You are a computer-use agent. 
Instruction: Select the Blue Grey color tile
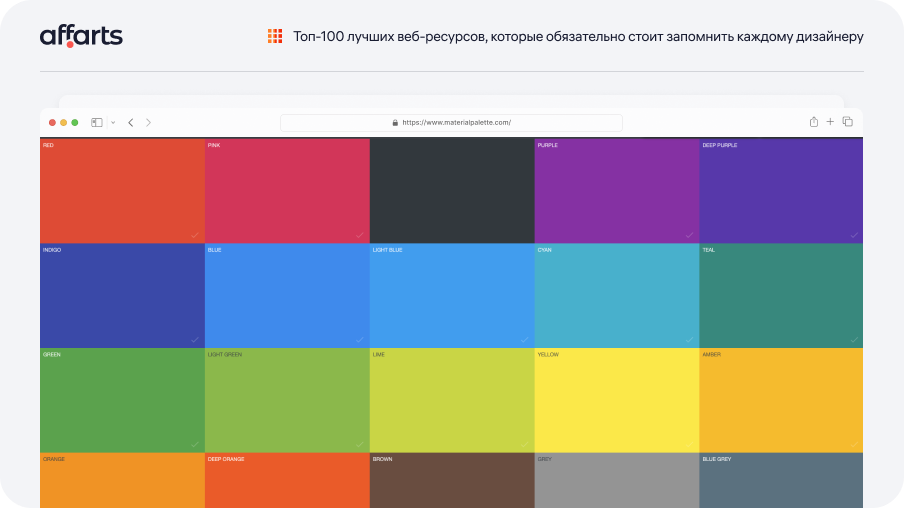coord(781,480)
